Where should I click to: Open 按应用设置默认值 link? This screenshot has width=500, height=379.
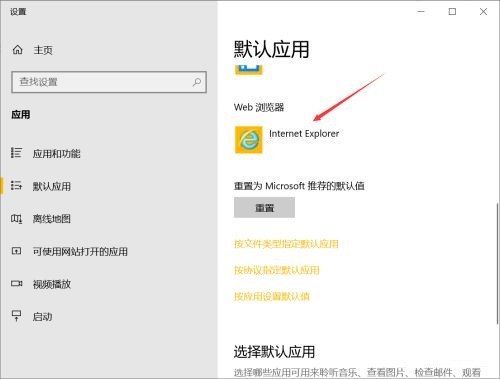(272, 296)
